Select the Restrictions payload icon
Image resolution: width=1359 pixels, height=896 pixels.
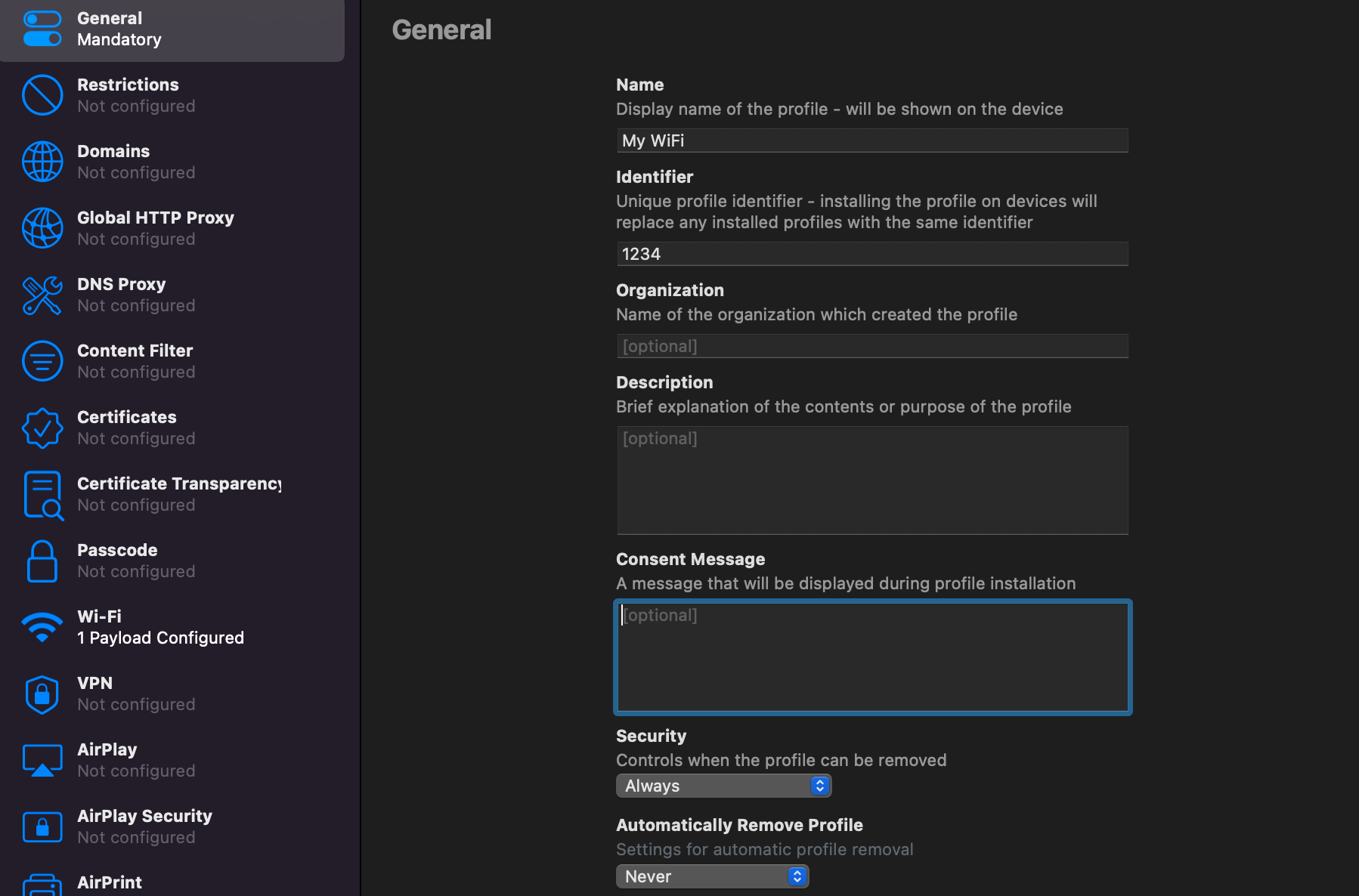pyautogui.click(x=42, y=94)
